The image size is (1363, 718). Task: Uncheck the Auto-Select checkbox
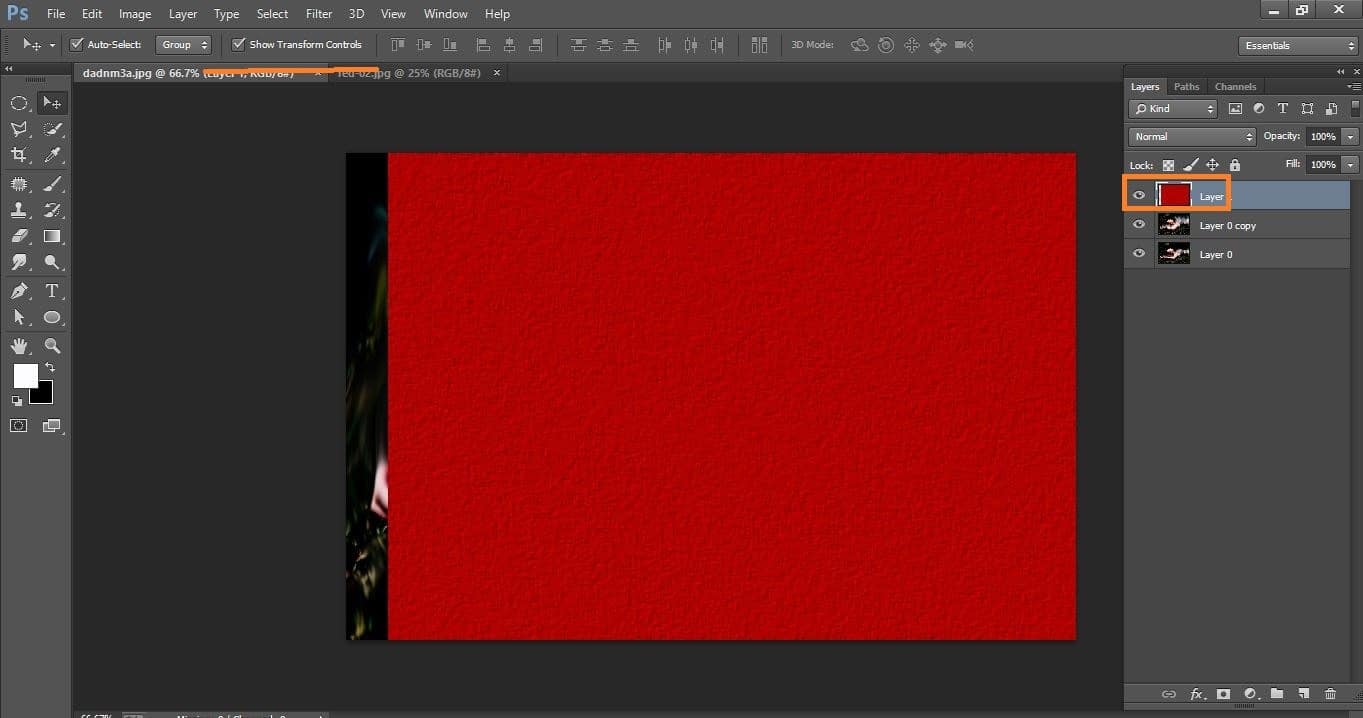pos(77,45)
